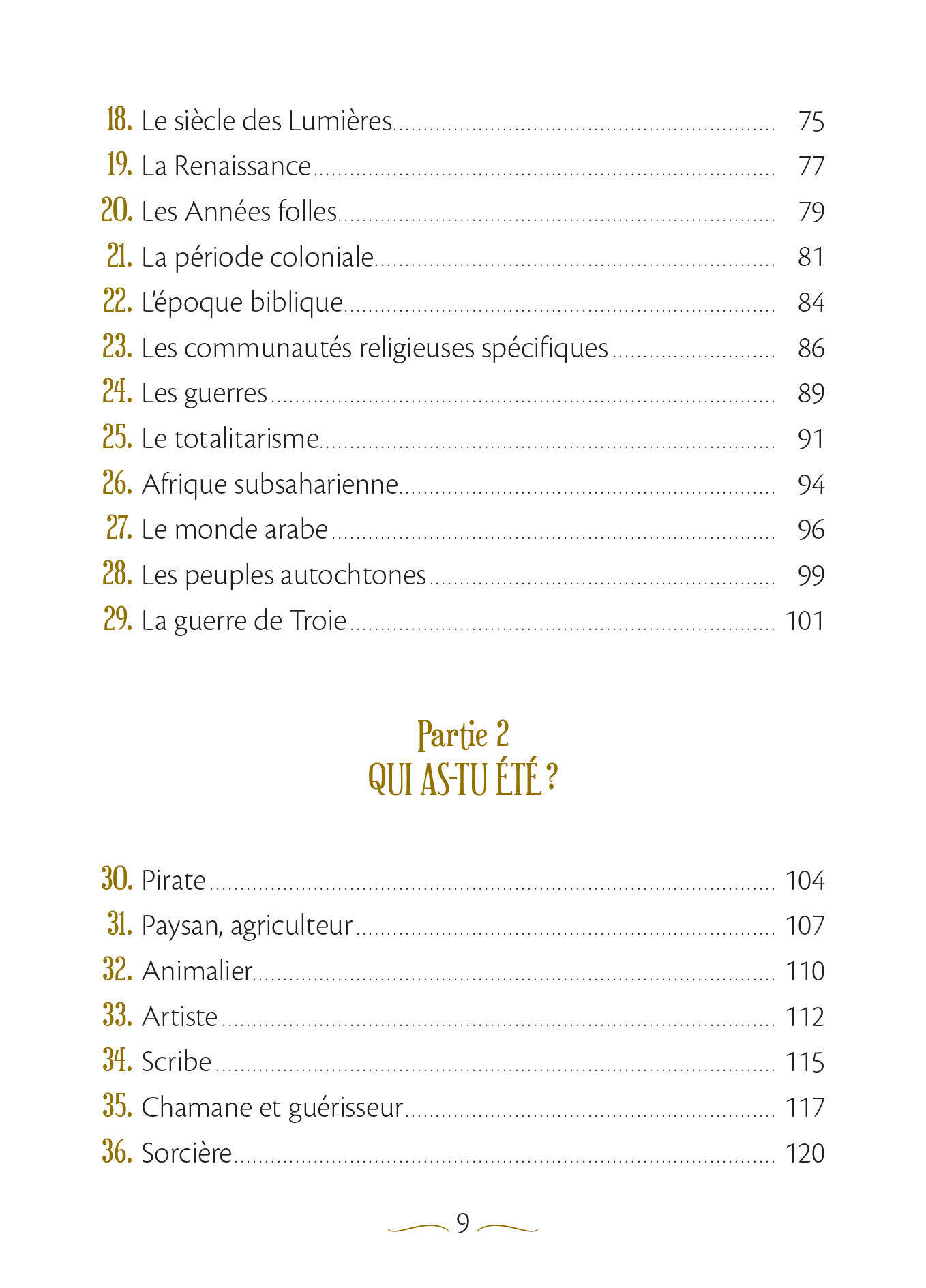Viewport: 926px width, 1288px height.
Task: Jump to 'Les guerres' chapter
Action: (x=204, y=393)
